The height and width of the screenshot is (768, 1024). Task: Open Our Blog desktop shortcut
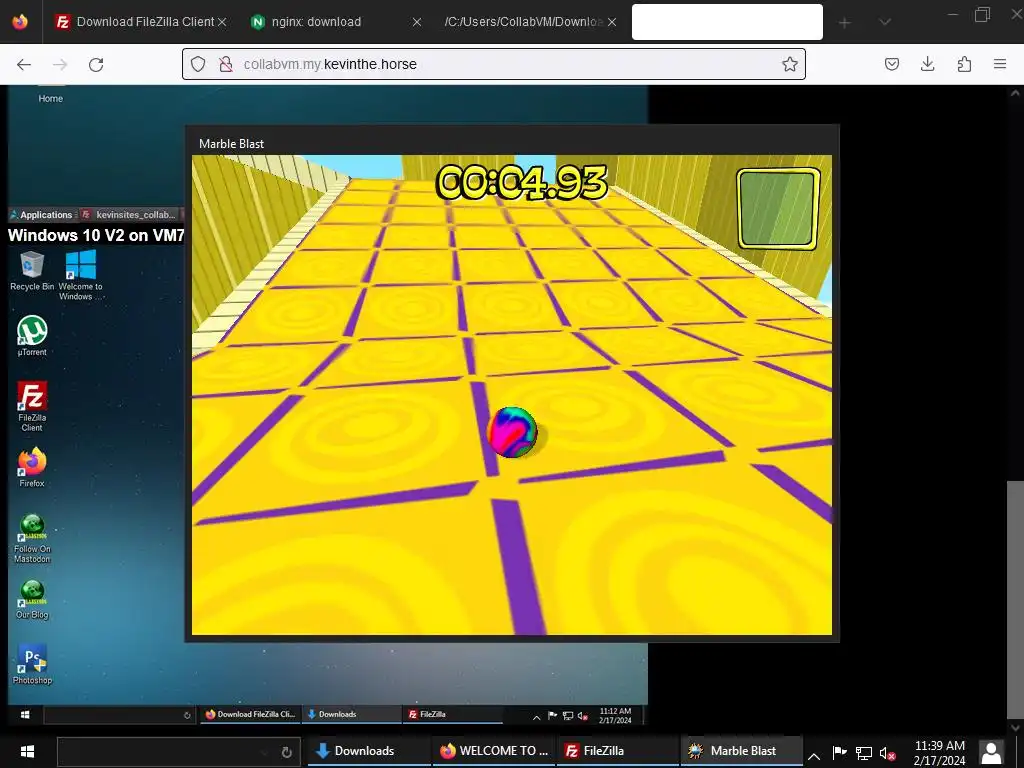tap(32, 600)
